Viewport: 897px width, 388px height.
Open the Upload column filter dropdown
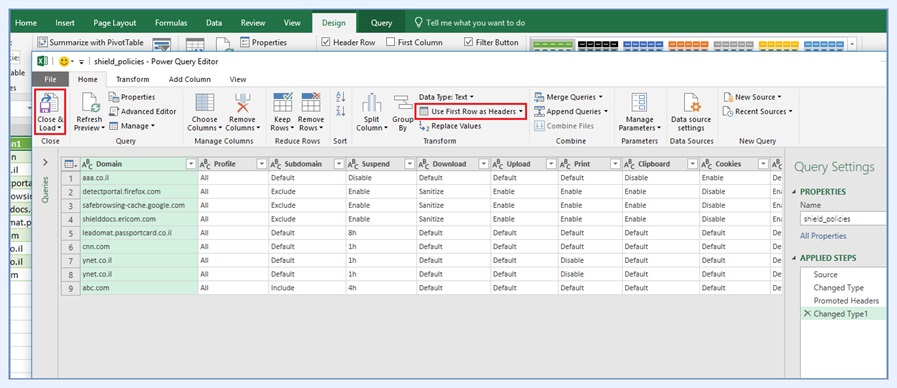[550, 164]
